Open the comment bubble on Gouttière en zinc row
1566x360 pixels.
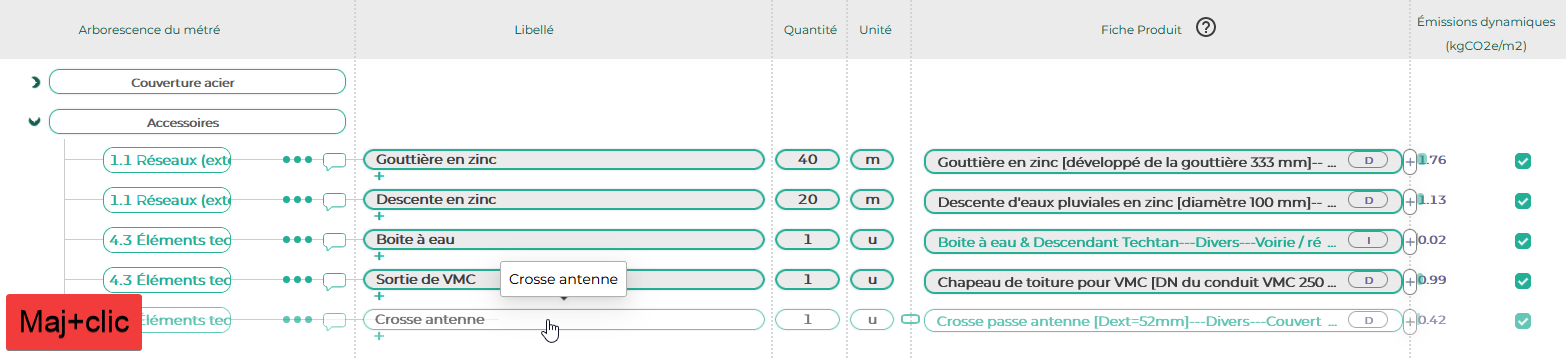tap(335, 160)
